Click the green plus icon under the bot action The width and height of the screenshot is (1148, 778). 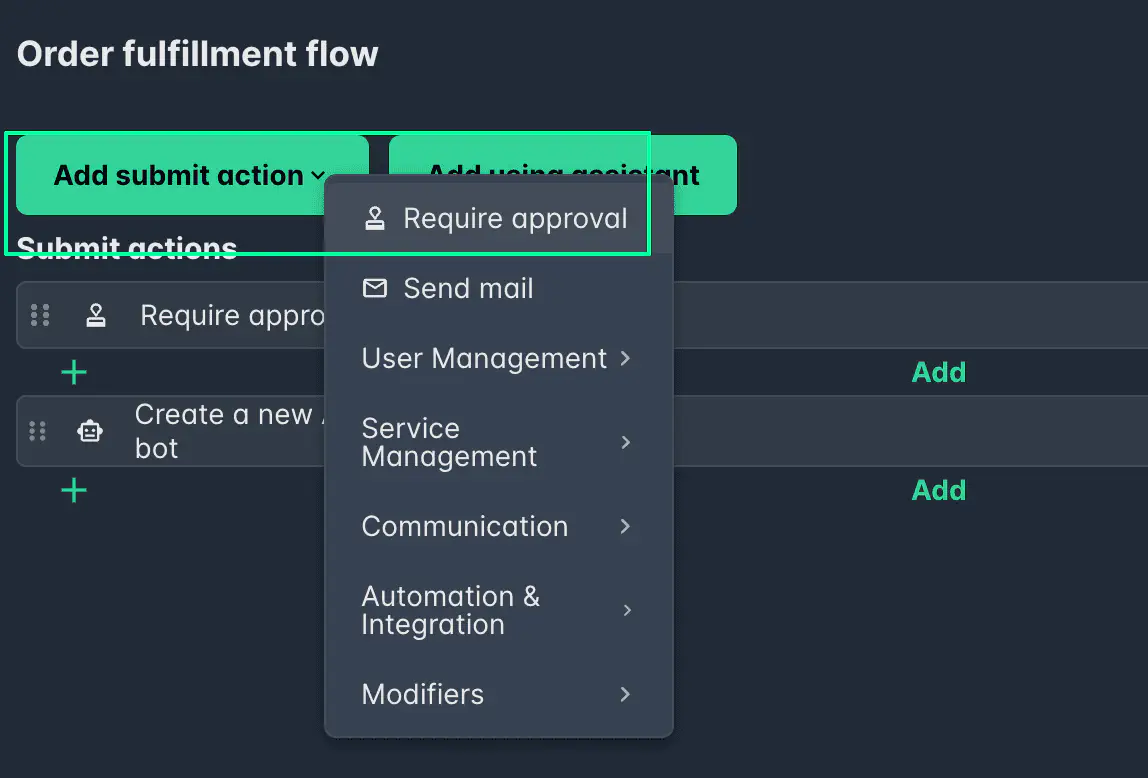[x=74, y=490]
